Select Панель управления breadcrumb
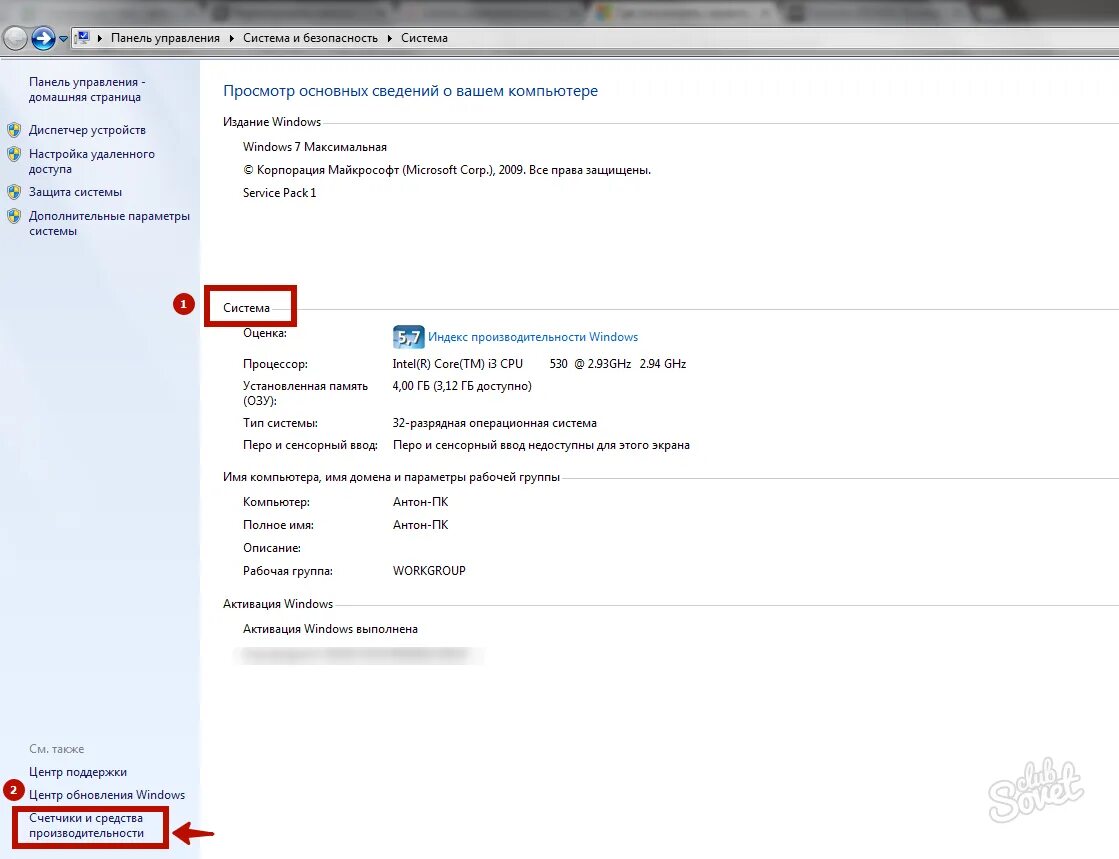The width and height of the screenshot is (1119, 859). (165, 39)
